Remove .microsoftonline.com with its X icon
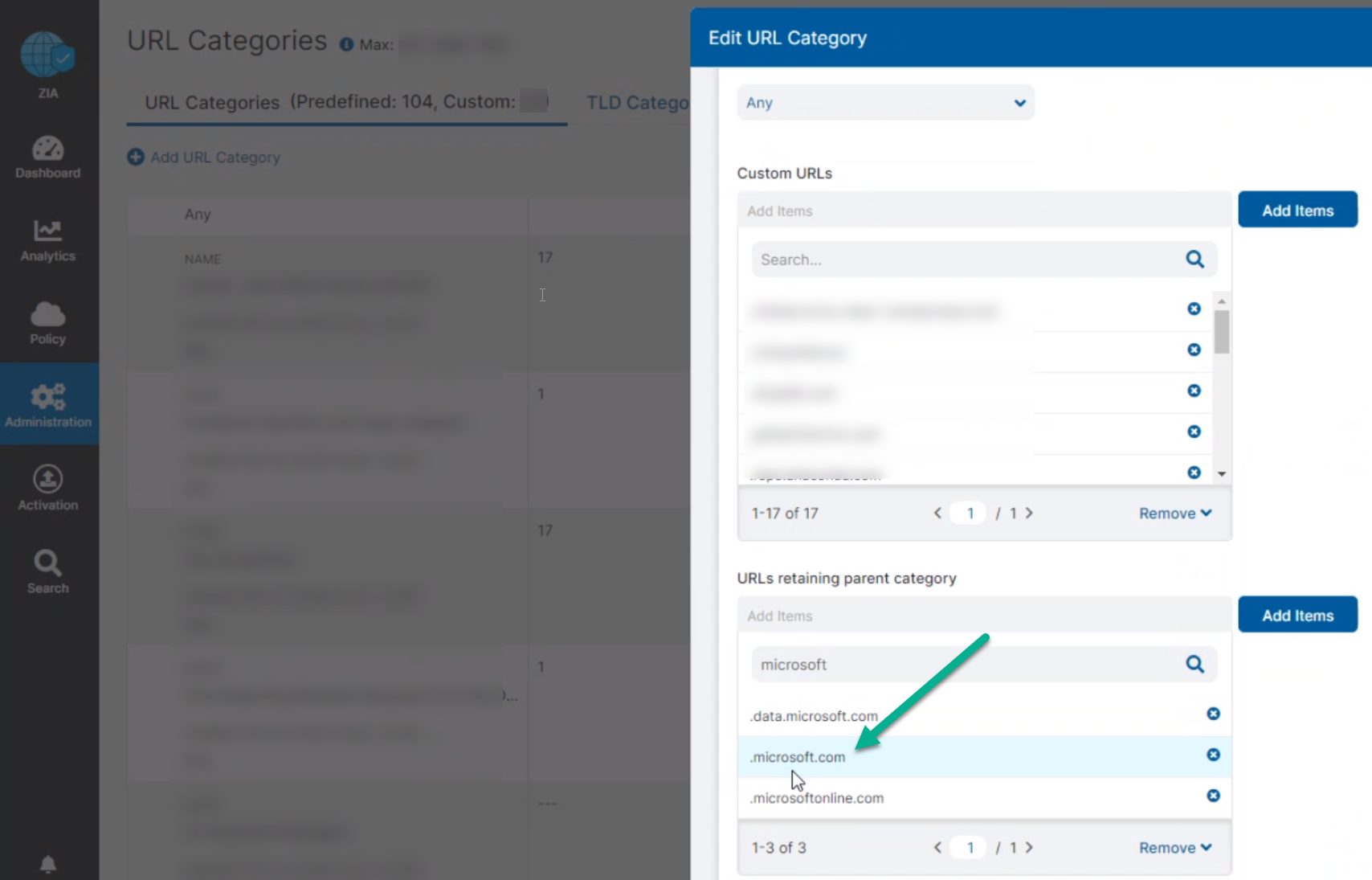The width and height of the screenshot is (1372, 880). click(1213, 796)
